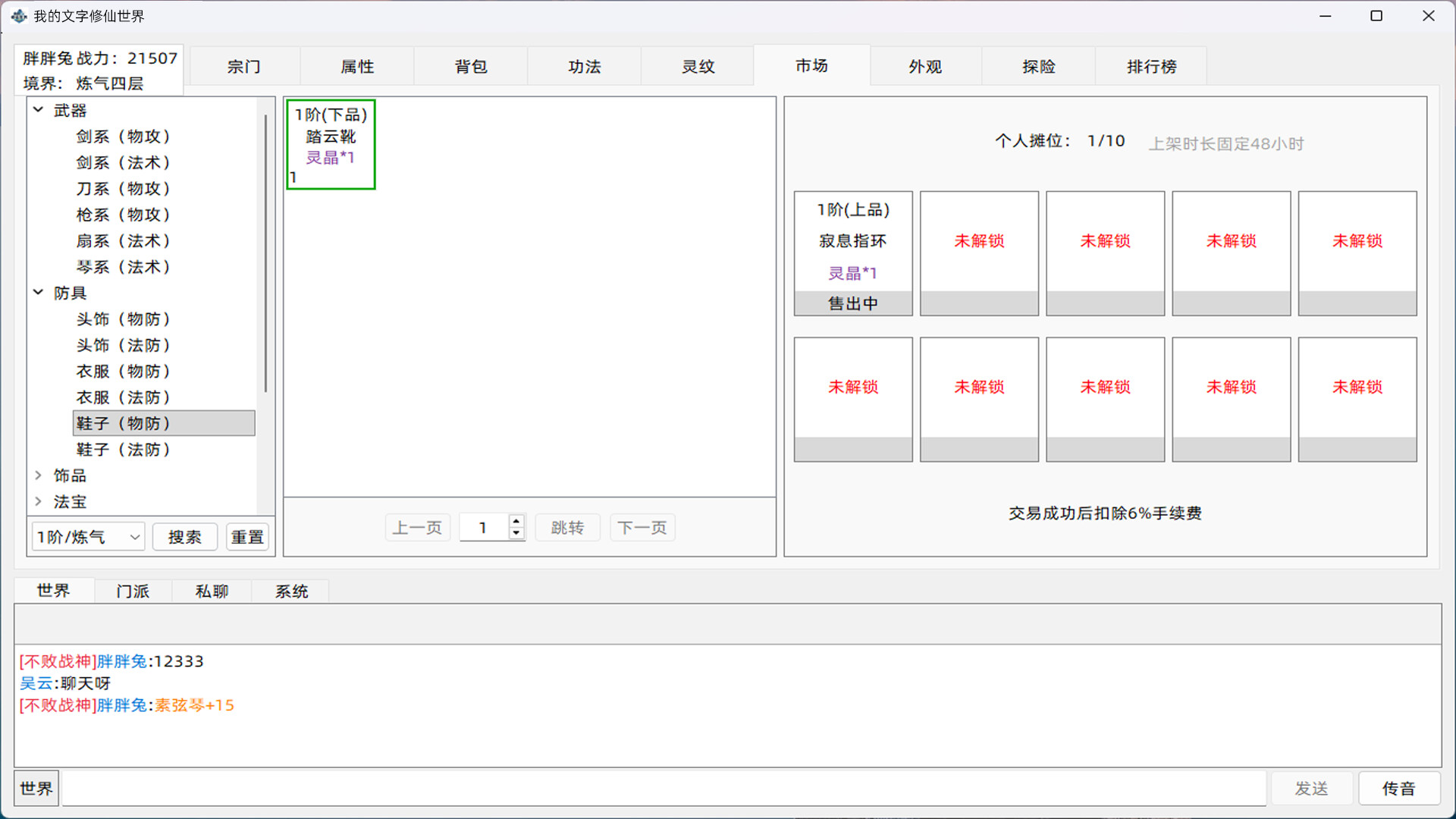Screen dimensions: 1456x819
Task: Select the 踏云靴 listing
Action: [x=330, y=144]
